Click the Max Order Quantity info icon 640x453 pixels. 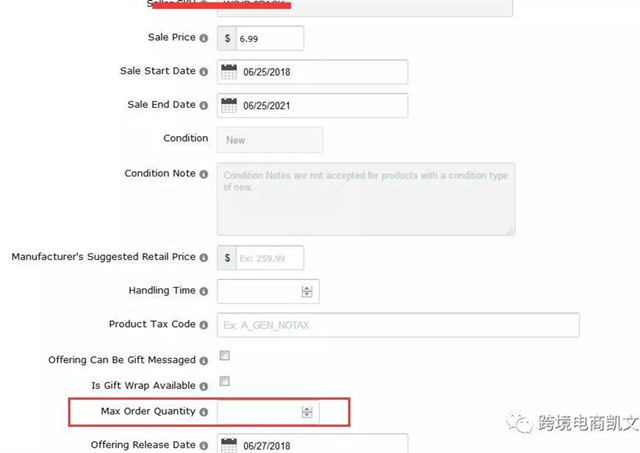[x=204, y=412]
